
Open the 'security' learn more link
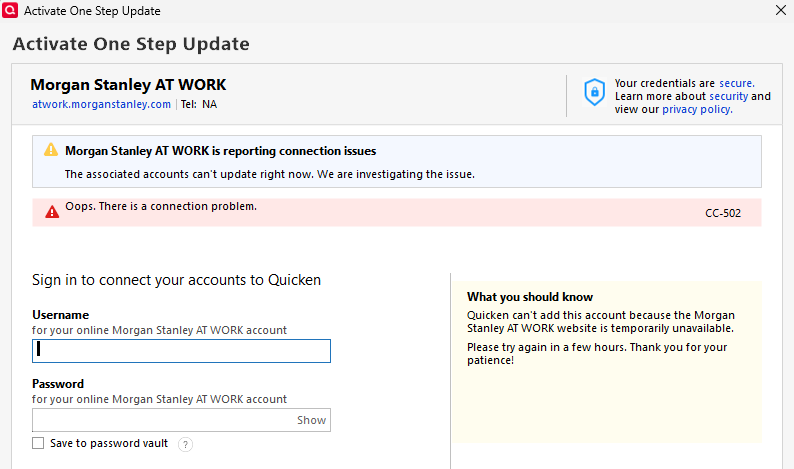(x=729, y=96)
